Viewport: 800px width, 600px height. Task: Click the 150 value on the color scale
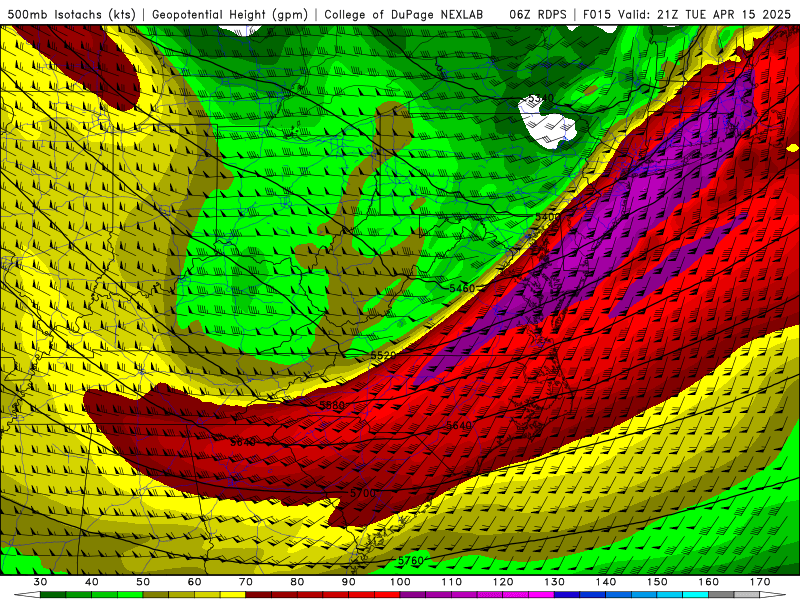click(657, 582)
